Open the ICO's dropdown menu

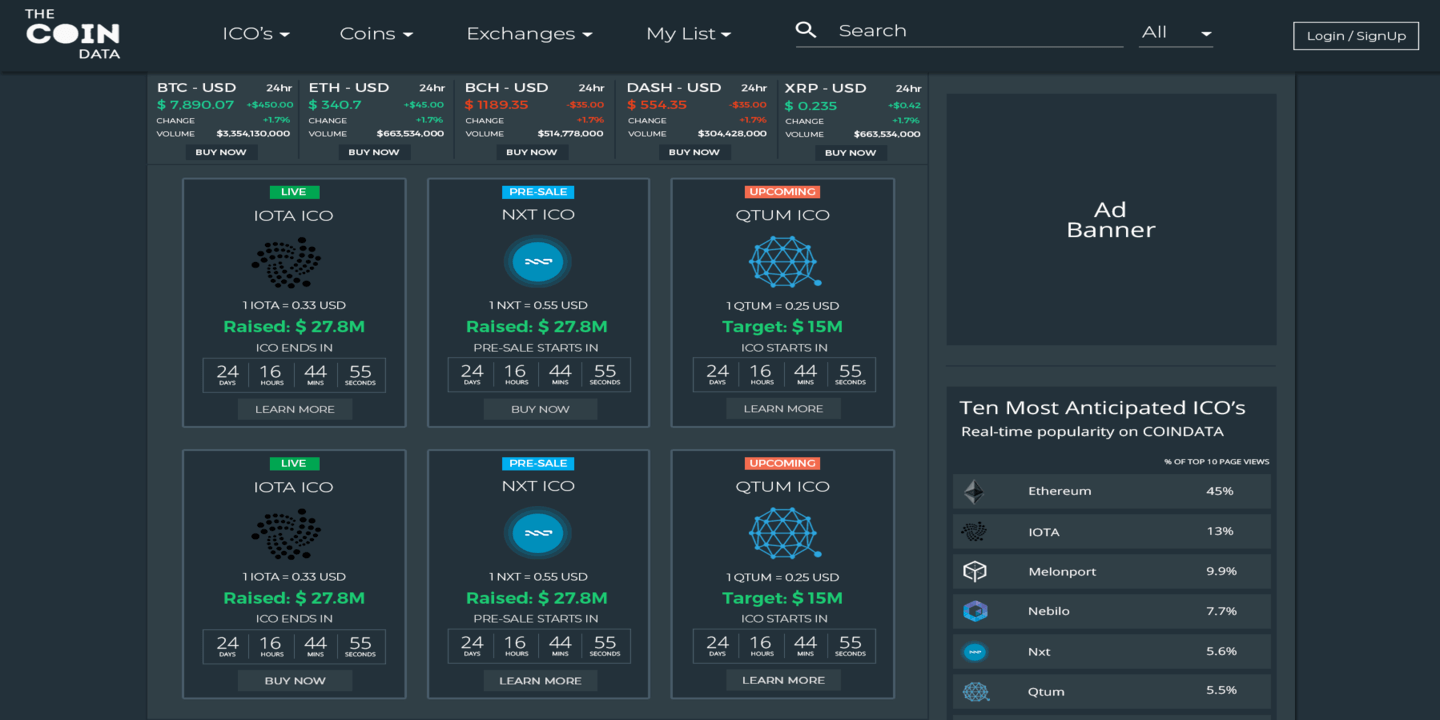point(256,34)
